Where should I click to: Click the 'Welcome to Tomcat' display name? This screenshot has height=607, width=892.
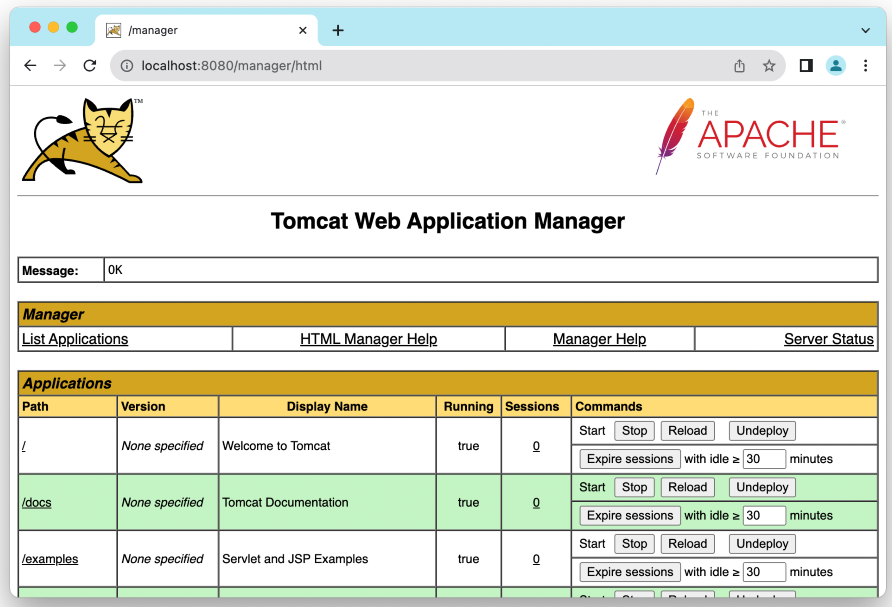tap(276, 446)
